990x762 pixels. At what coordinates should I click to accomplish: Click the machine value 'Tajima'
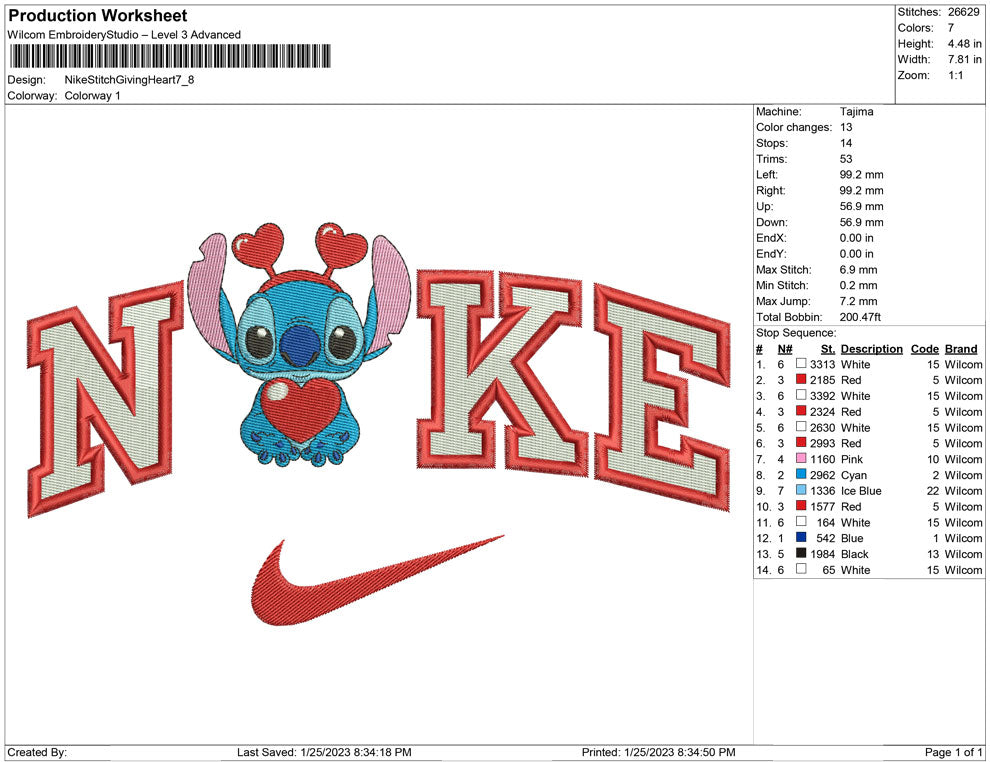tap(857, 112)
